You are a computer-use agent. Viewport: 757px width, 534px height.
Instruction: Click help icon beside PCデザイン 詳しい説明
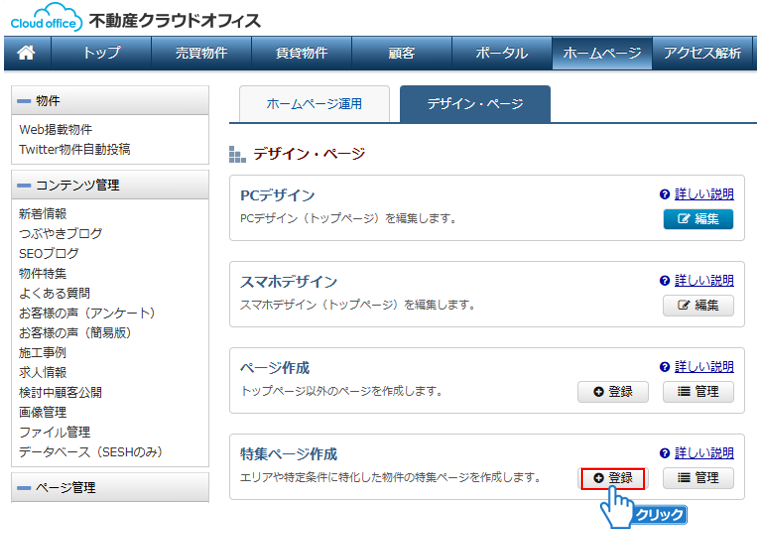click(x=664, y=194)
